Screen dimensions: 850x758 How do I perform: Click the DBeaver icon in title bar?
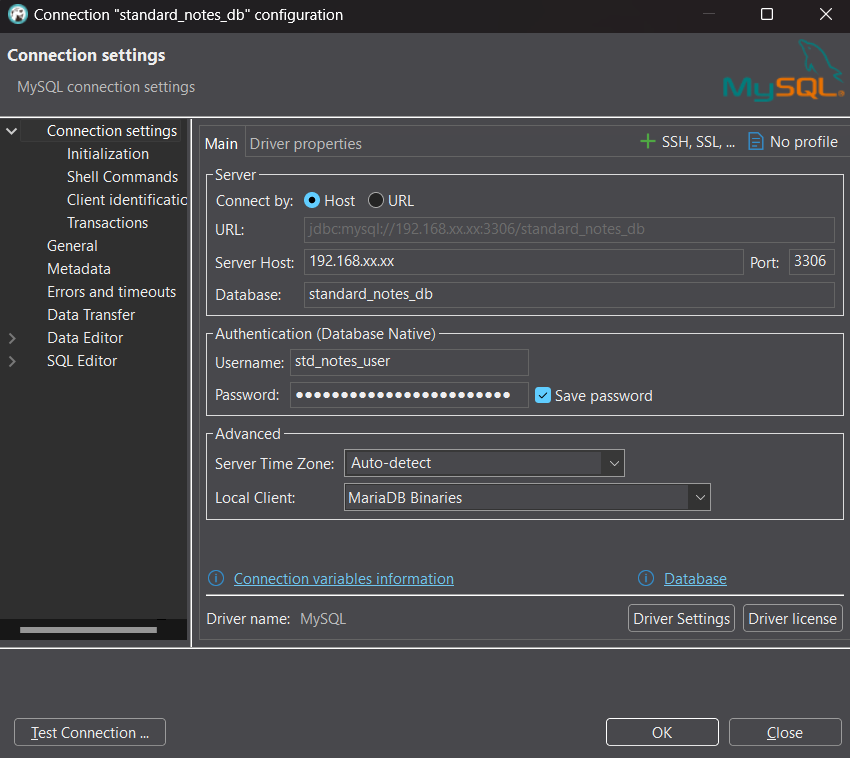[x=17, y=15]
